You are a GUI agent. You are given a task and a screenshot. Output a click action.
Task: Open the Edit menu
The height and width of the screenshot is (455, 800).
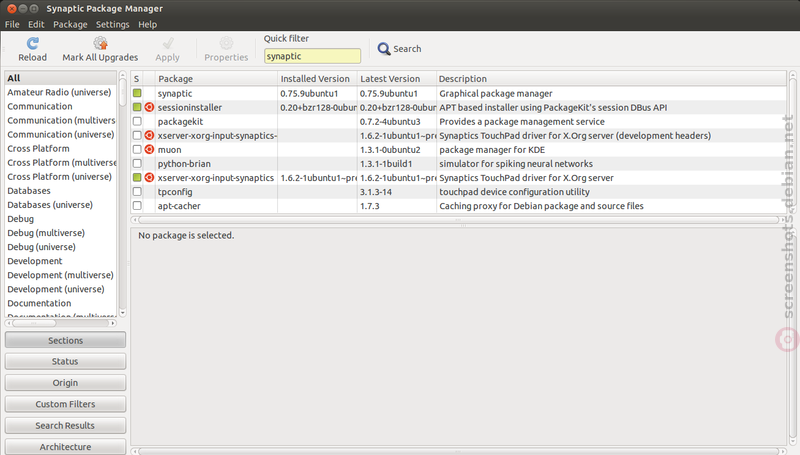pyautogui.click(x=36, y=24)
